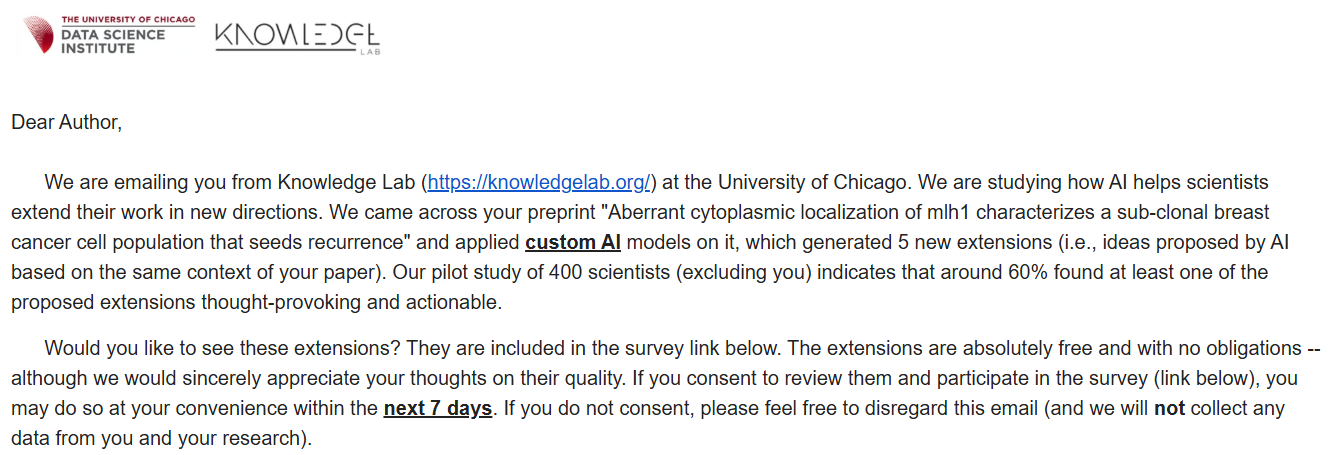Open the knowledgelab.org hyperlink
This screenshot has width=1328, height=455.
tap(540, 182)
